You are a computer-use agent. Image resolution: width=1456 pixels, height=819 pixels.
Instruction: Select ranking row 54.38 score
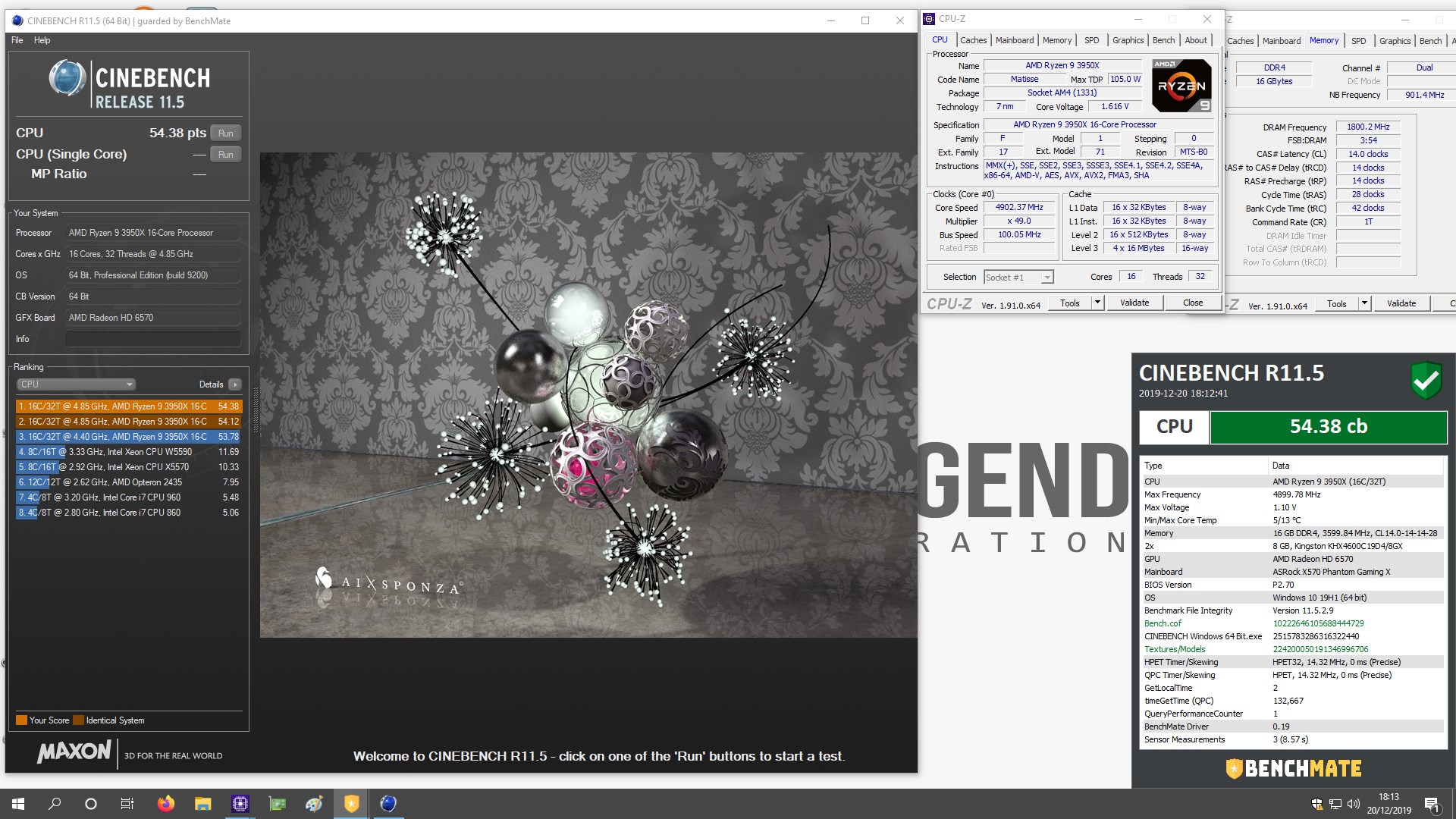(128, 406)
